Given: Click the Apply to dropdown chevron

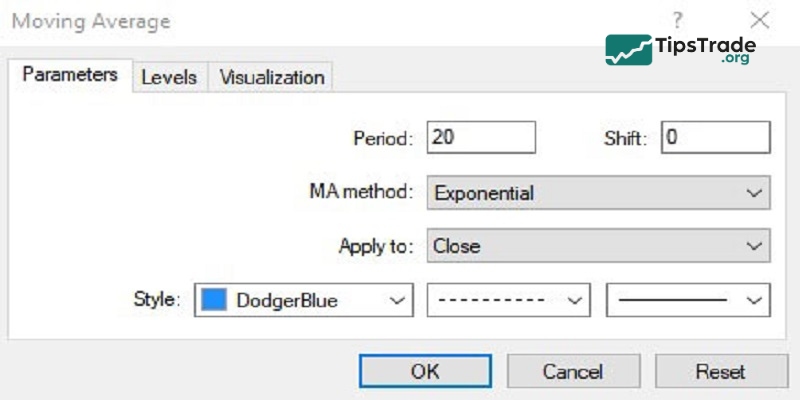Looking at the screenshot, I should [754, 246].
